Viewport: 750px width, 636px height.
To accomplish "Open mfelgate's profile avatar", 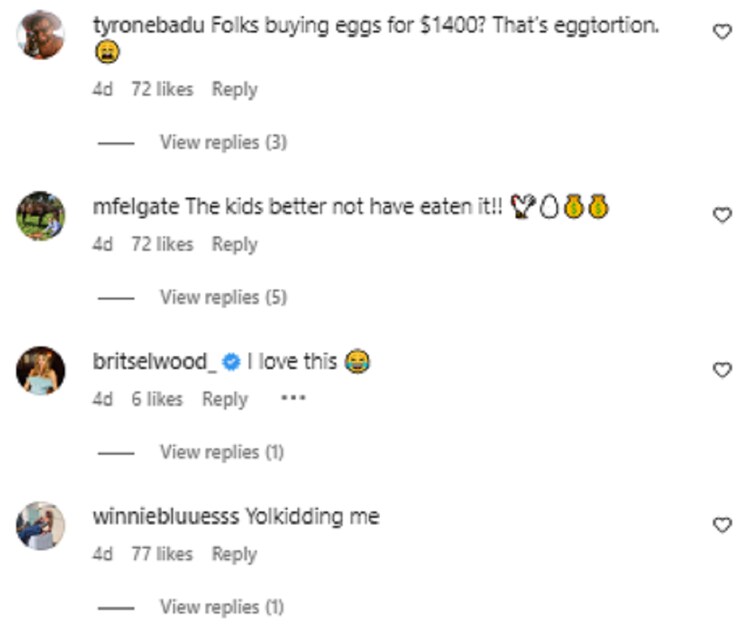I will (x=41, y=216).
